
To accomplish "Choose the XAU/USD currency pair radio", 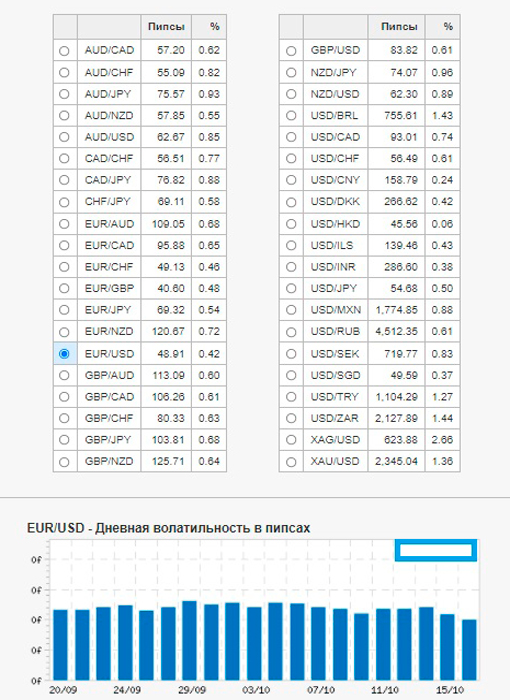I will tap(291, 462).
